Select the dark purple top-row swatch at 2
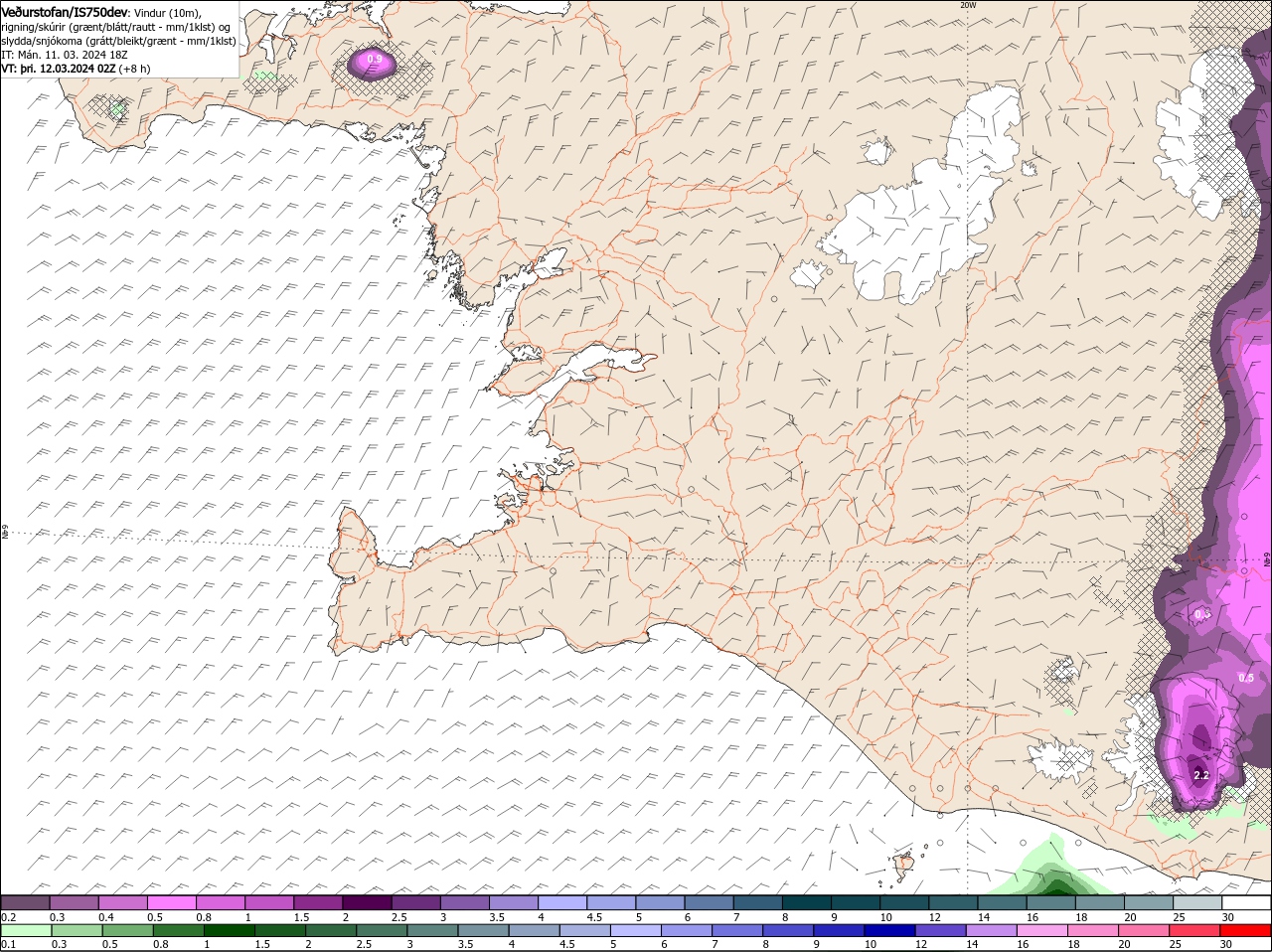 click(367, 902)
